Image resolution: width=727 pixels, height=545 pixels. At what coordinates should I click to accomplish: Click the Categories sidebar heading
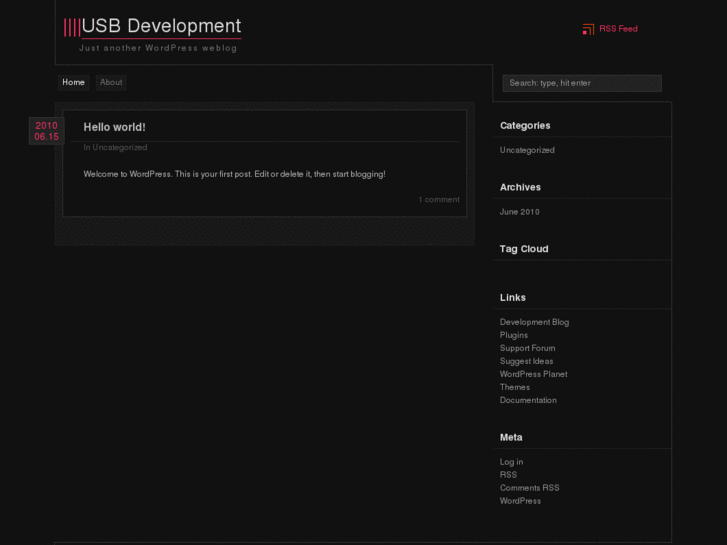(x=525, y=126)
